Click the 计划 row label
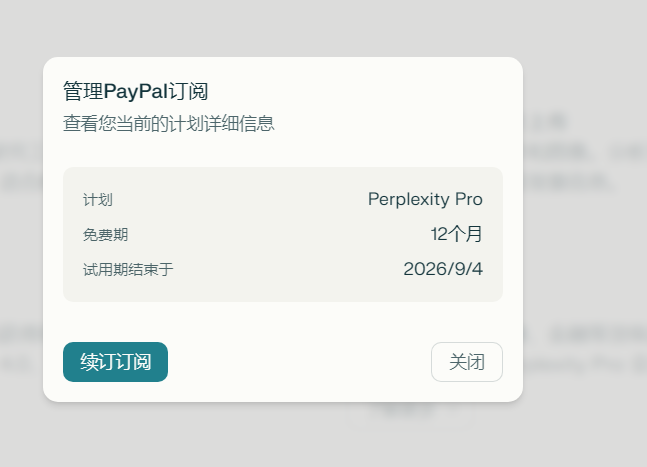Screen dimensions: 647x467 point(98,200)
